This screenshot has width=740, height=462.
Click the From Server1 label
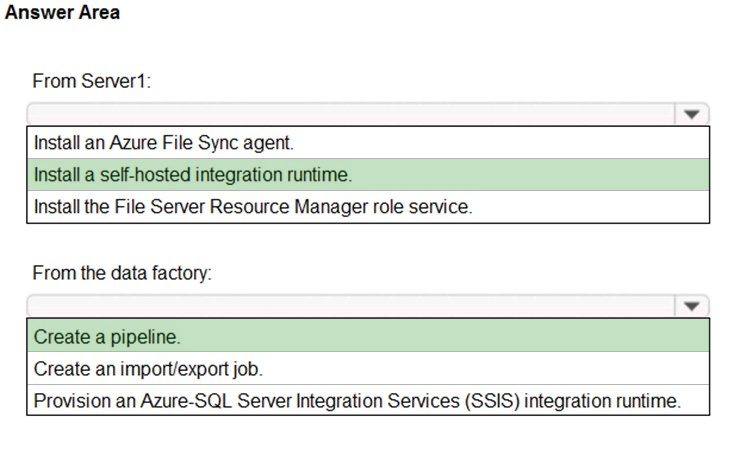(92, 81)
